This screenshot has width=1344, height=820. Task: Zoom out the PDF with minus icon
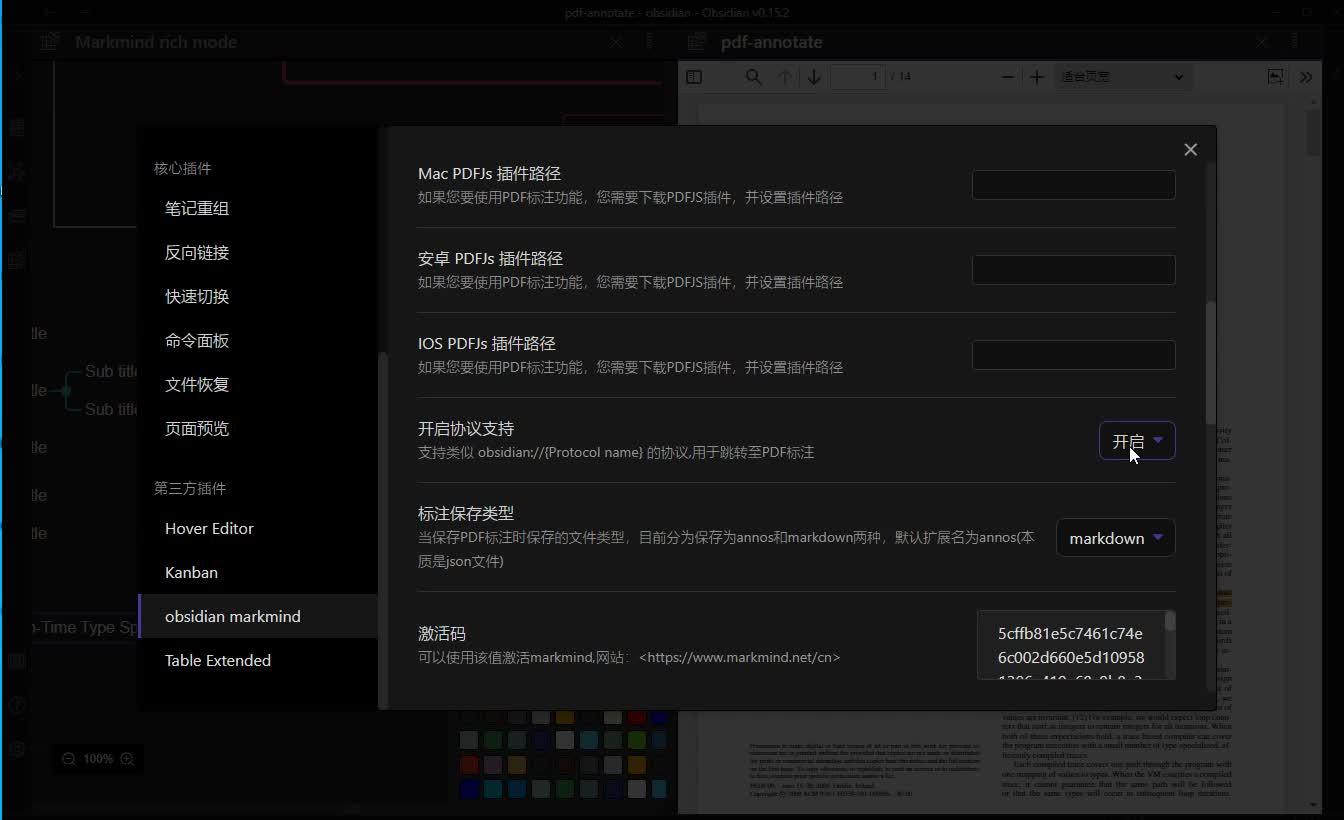tap(1007, 76)
